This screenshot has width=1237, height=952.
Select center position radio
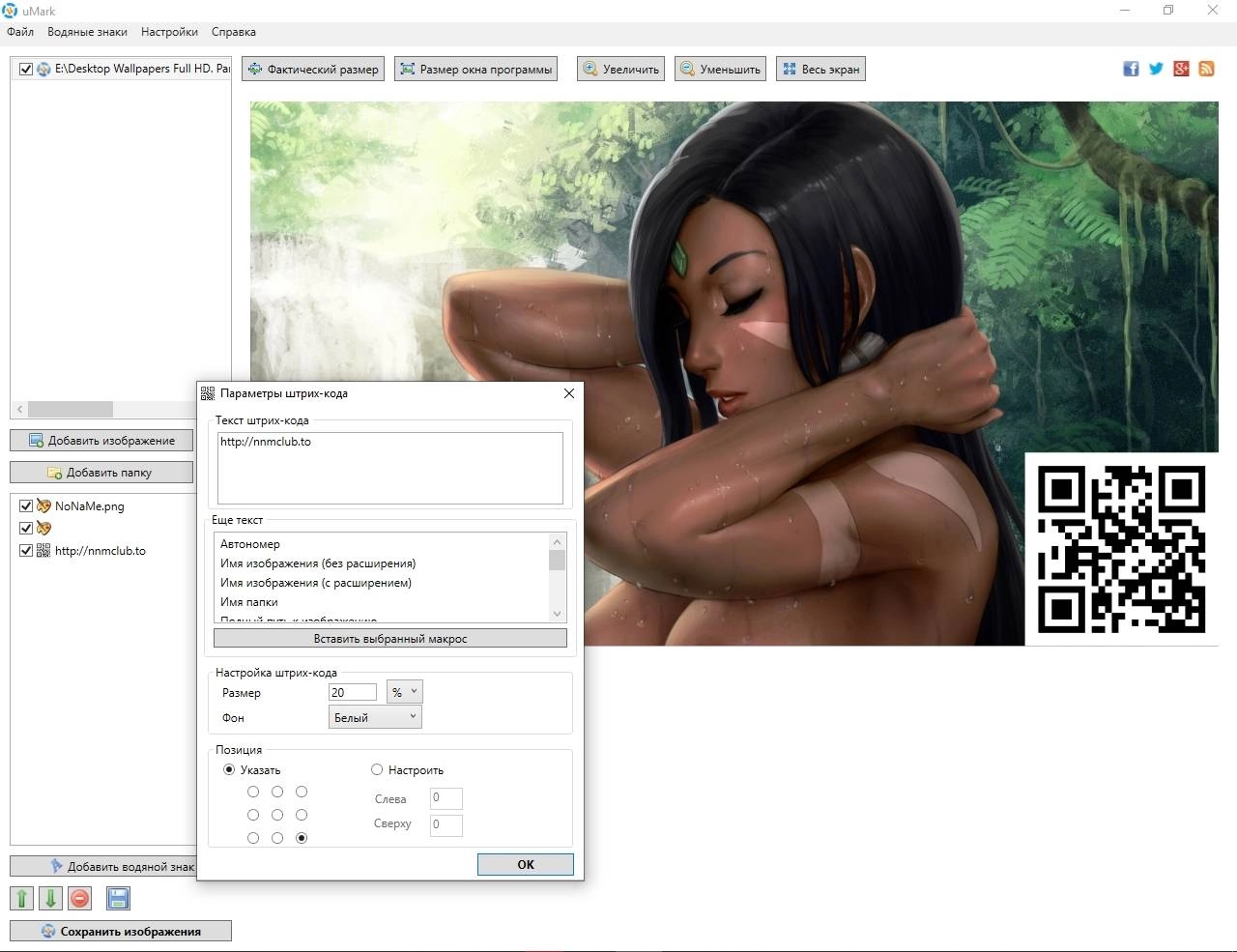tap(277, 815)
